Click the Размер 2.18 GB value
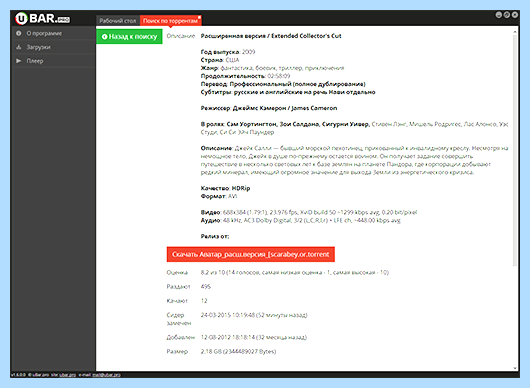The height and width of the screenshot is (388, 530). coord(238,351)
